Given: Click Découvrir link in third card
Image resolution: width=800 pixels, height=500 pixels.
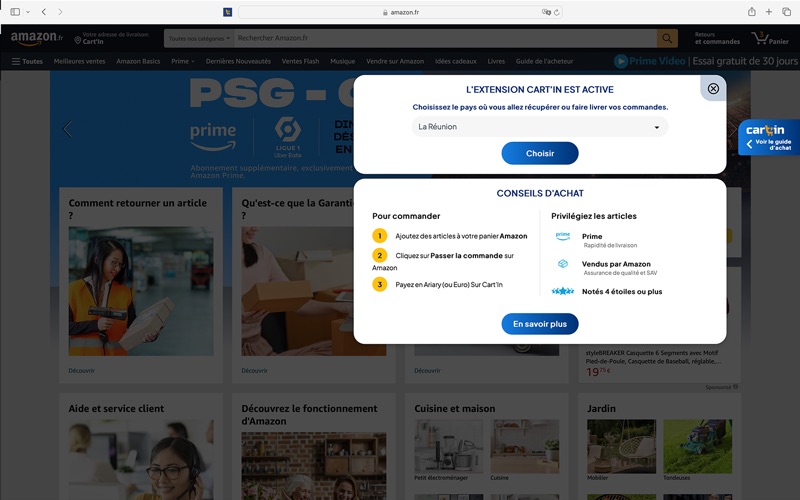Looking at the screenshot, I should click(428, 370).
